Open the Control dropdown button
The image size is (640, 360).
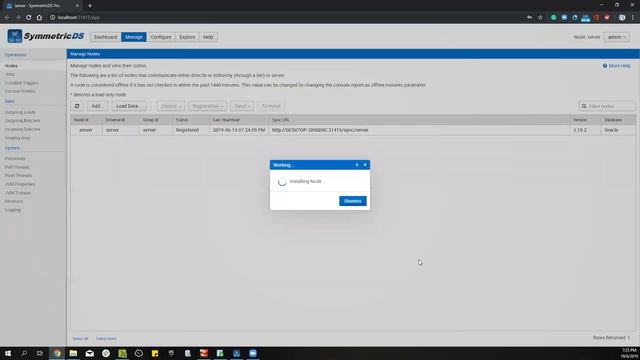click(171, 106)
